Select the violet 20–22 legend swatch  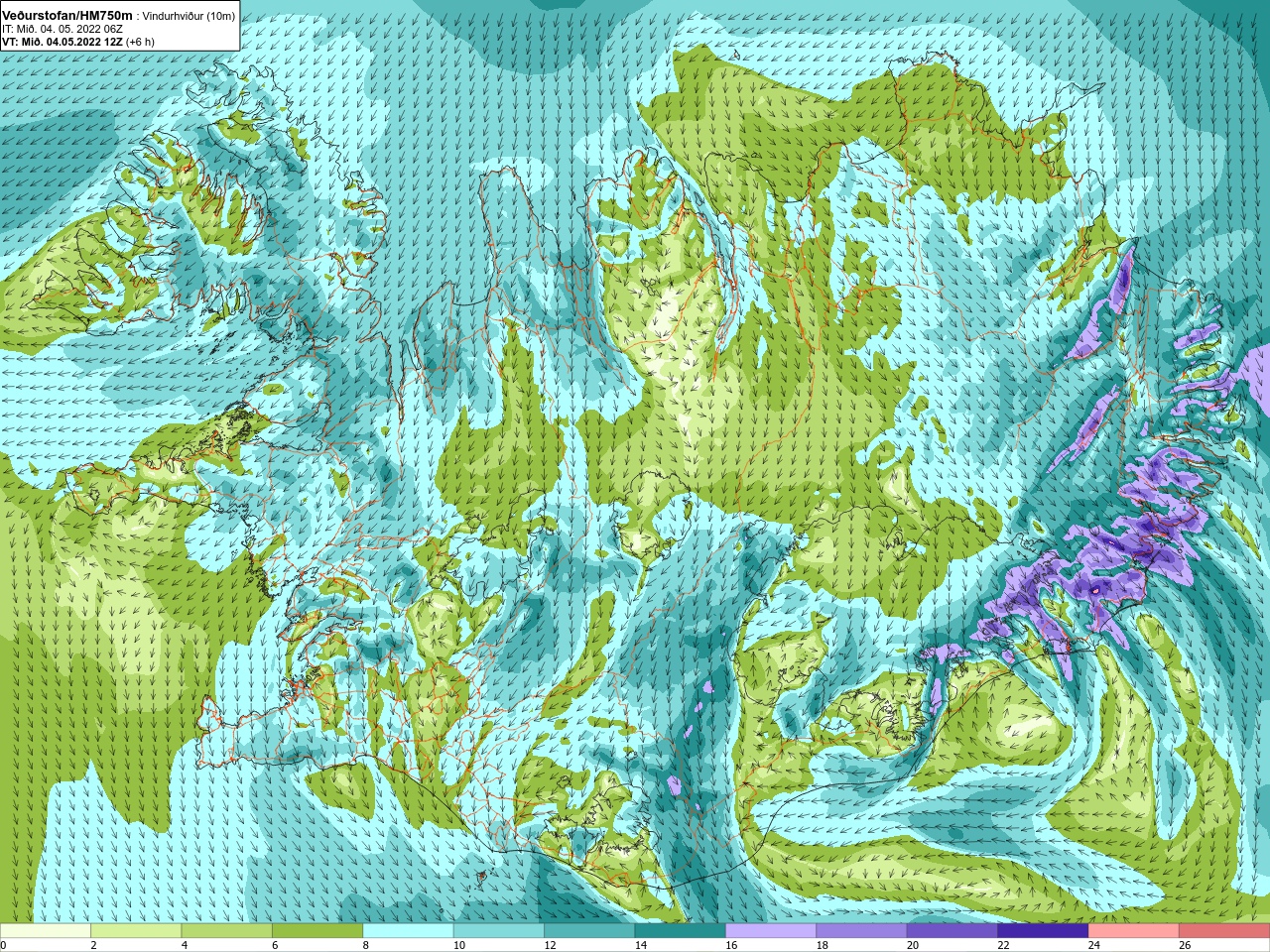point(952,931)
